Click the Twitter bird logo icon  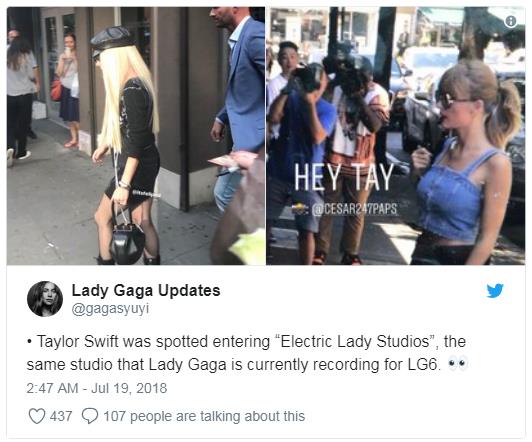tap(495, 291)
